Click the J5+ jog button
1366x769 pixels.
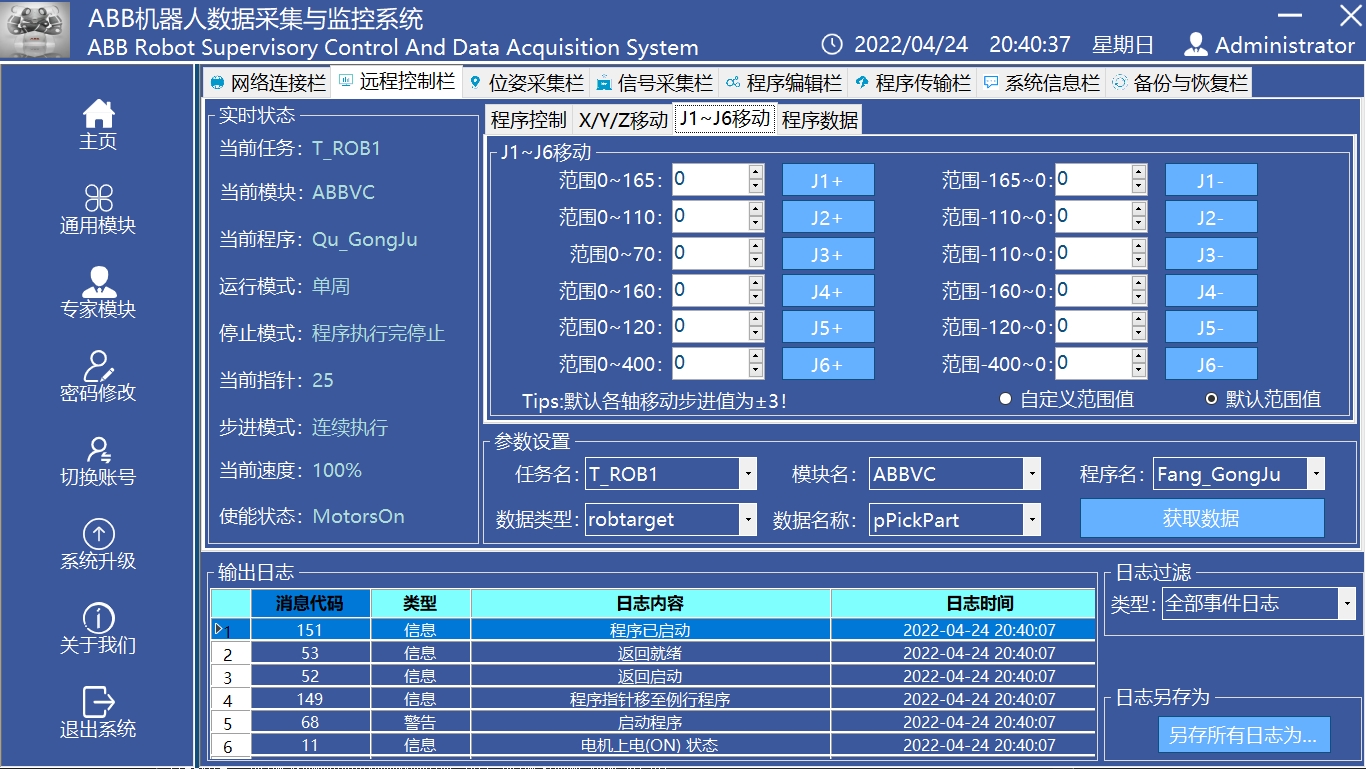pos(828,327)
